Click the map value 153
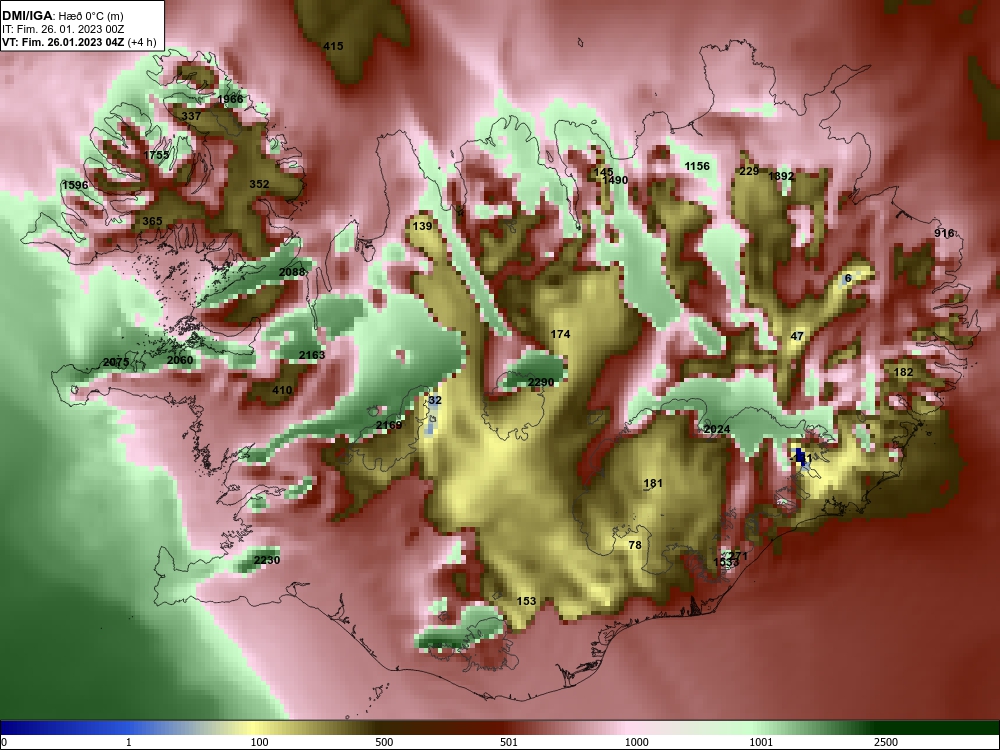This screenshot has width=1000, height=750. pos(526,601)
